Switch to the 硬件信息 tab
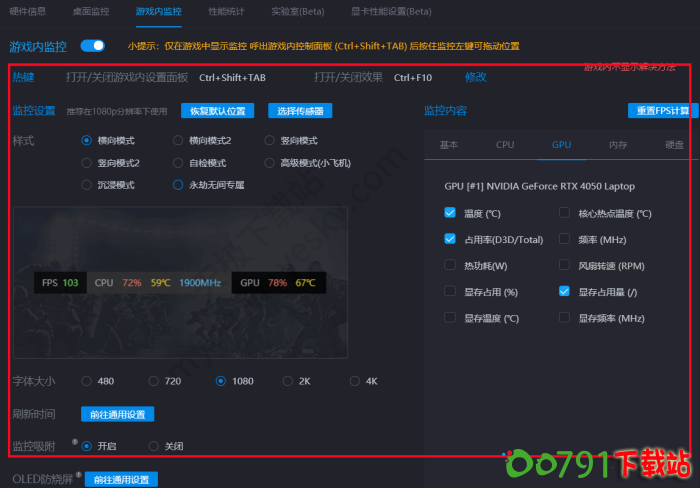This screenshot has height=488, width=700. [28, 11]
